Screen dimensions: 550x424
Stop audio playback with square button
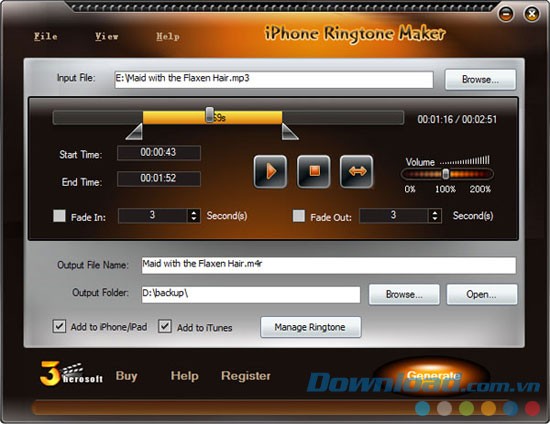(314, 171)
